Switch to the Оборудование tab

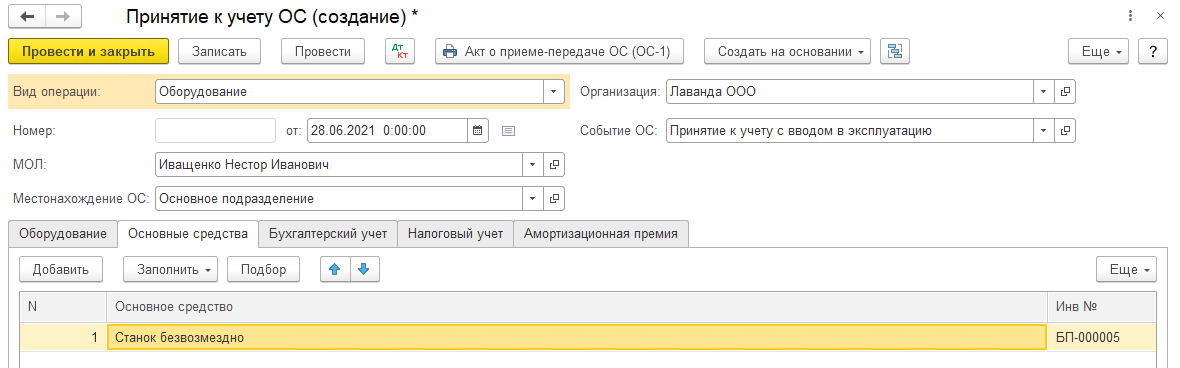click(x=63, y=233)
